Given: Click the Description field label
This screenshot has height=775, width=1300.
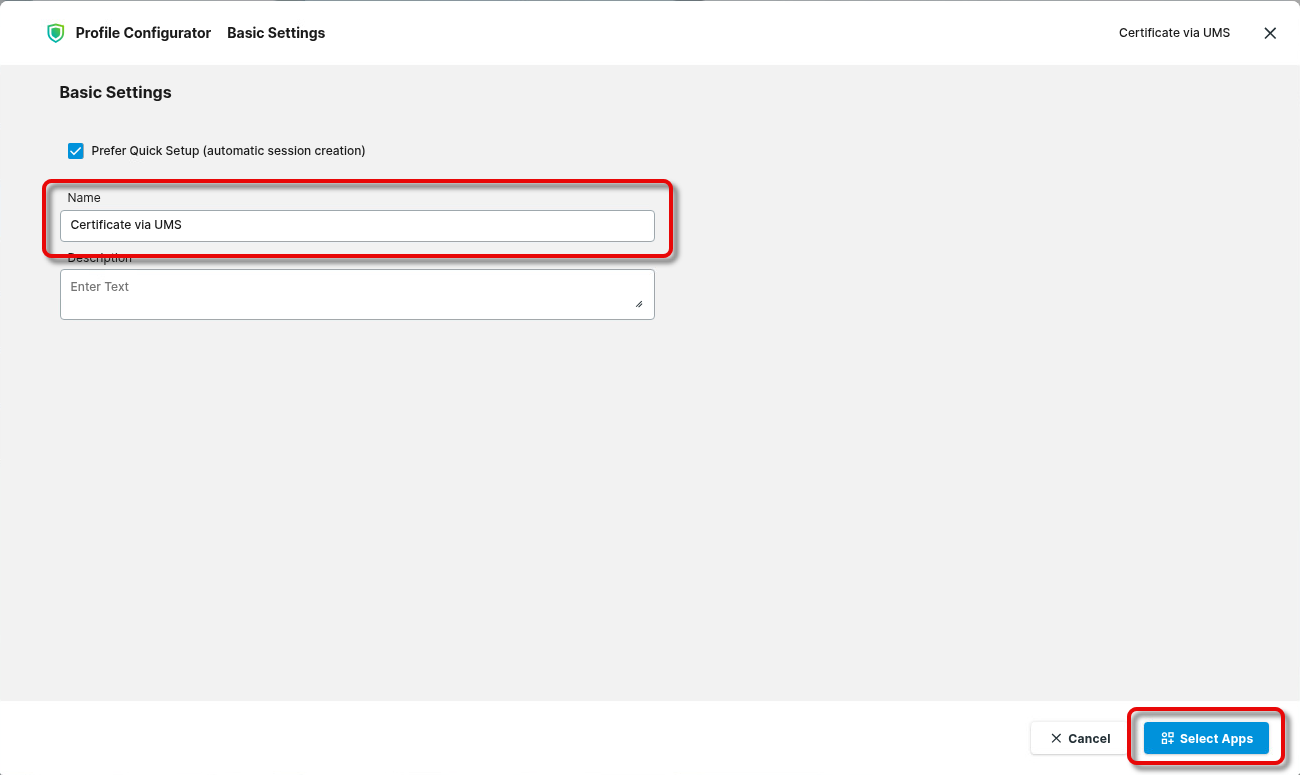Looking at the screenshot, I should pyautogui.click(x=100, y=260).
